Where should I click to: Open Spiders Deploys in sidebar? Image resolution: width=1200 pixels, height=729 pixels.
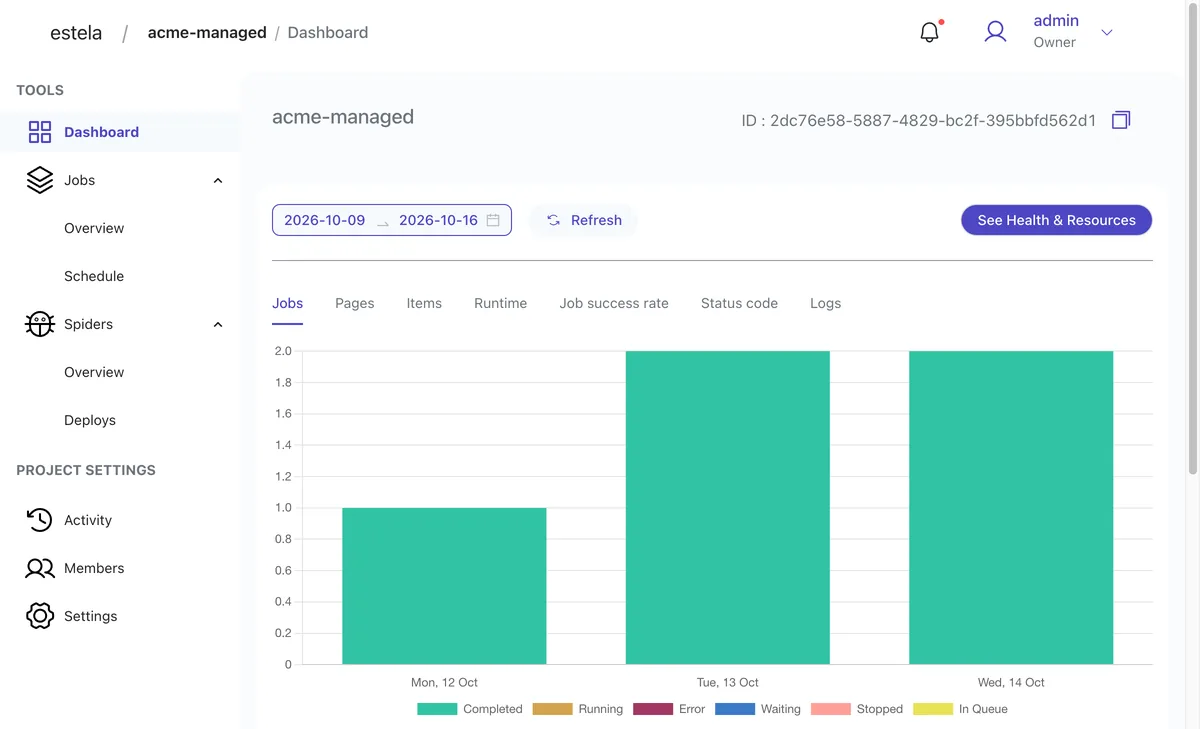click(90, 420)
